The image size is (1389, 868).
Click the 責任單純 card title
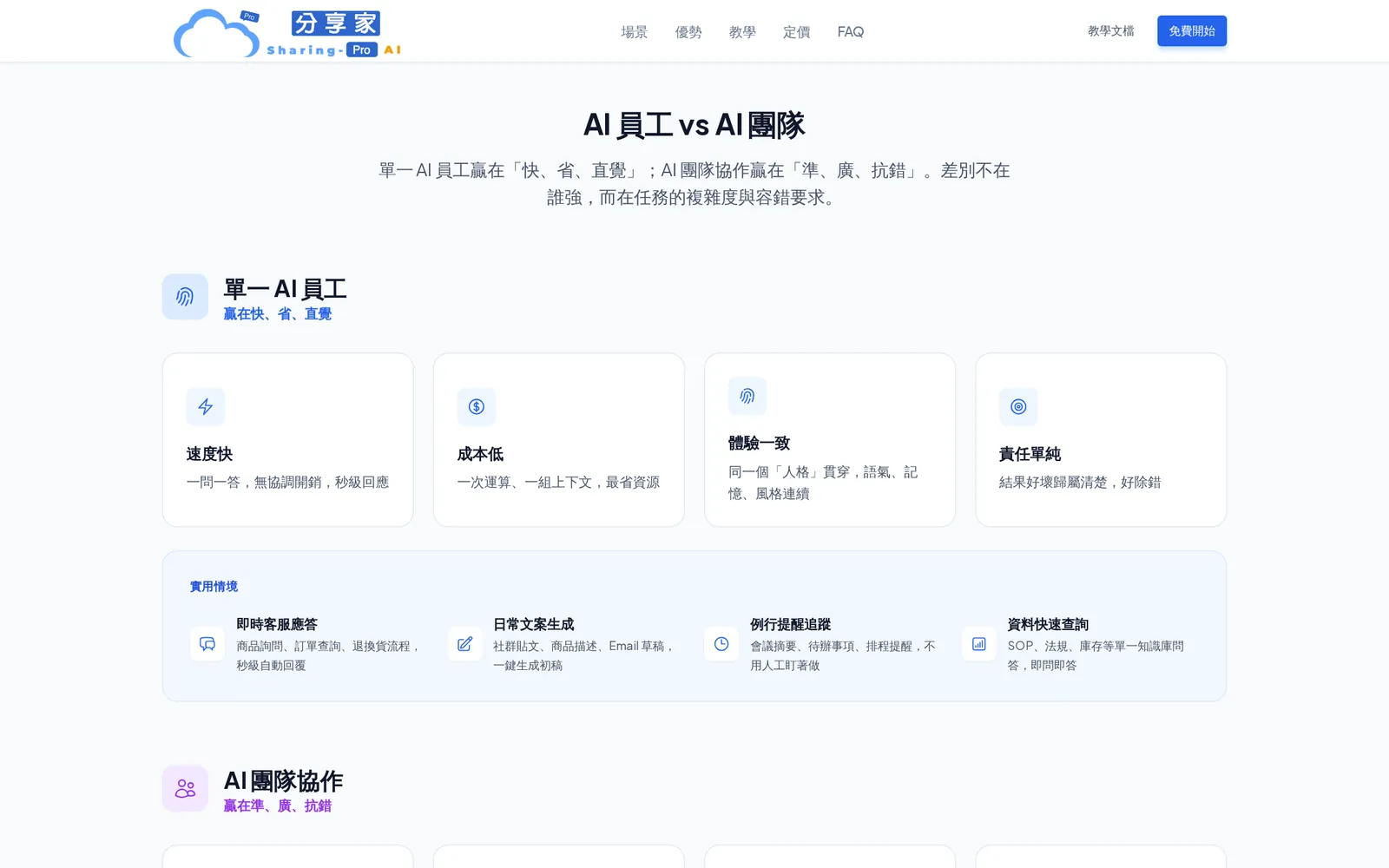coord(1030,454)
